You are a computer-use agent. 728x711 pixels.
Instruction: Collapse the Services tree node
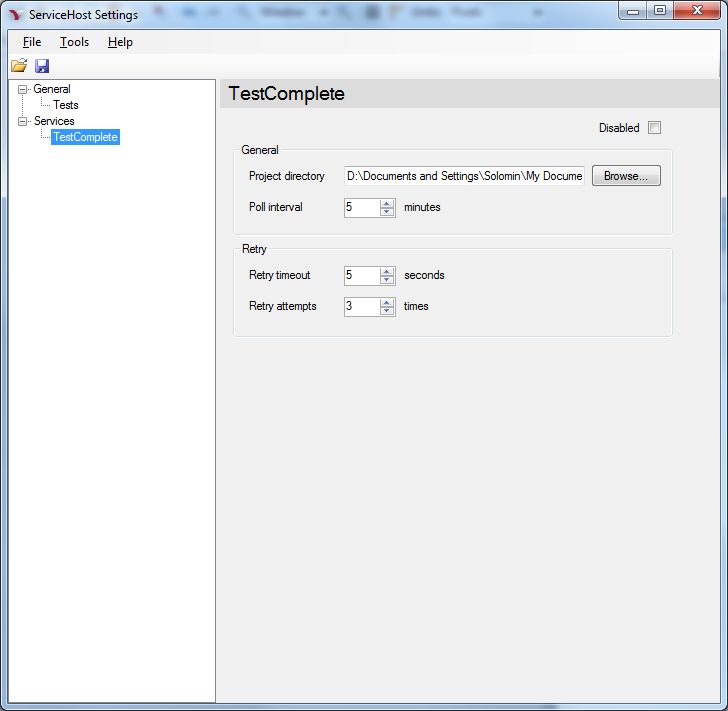(22, 121)
